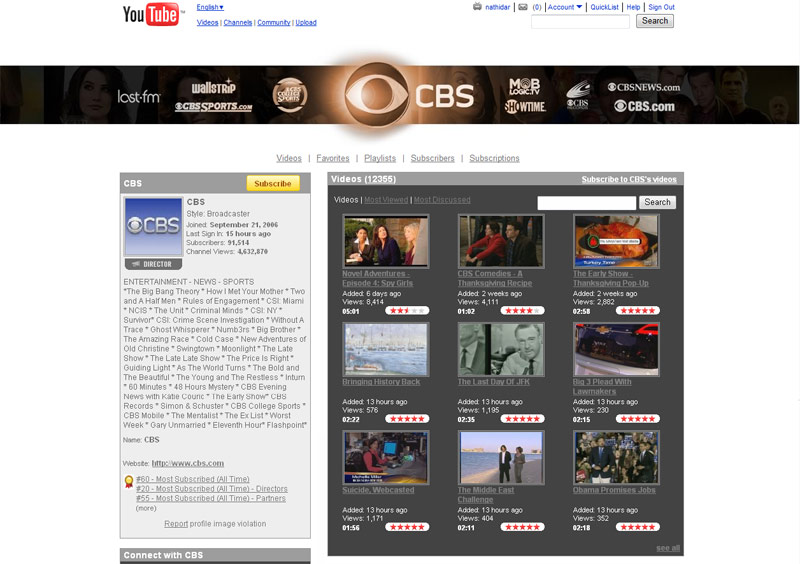Play The Middle East Challenge thumbnail
Screen dimensions: 800x564
pyautogui.click(x=501, y=457)
